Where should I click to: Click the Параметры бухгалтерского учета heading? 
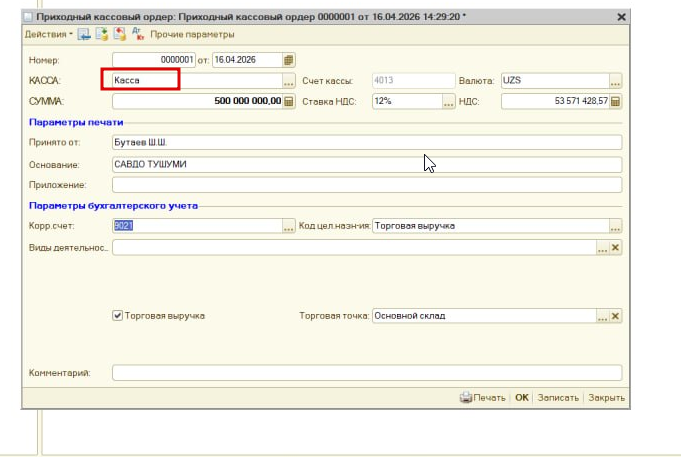coord(113,205)
